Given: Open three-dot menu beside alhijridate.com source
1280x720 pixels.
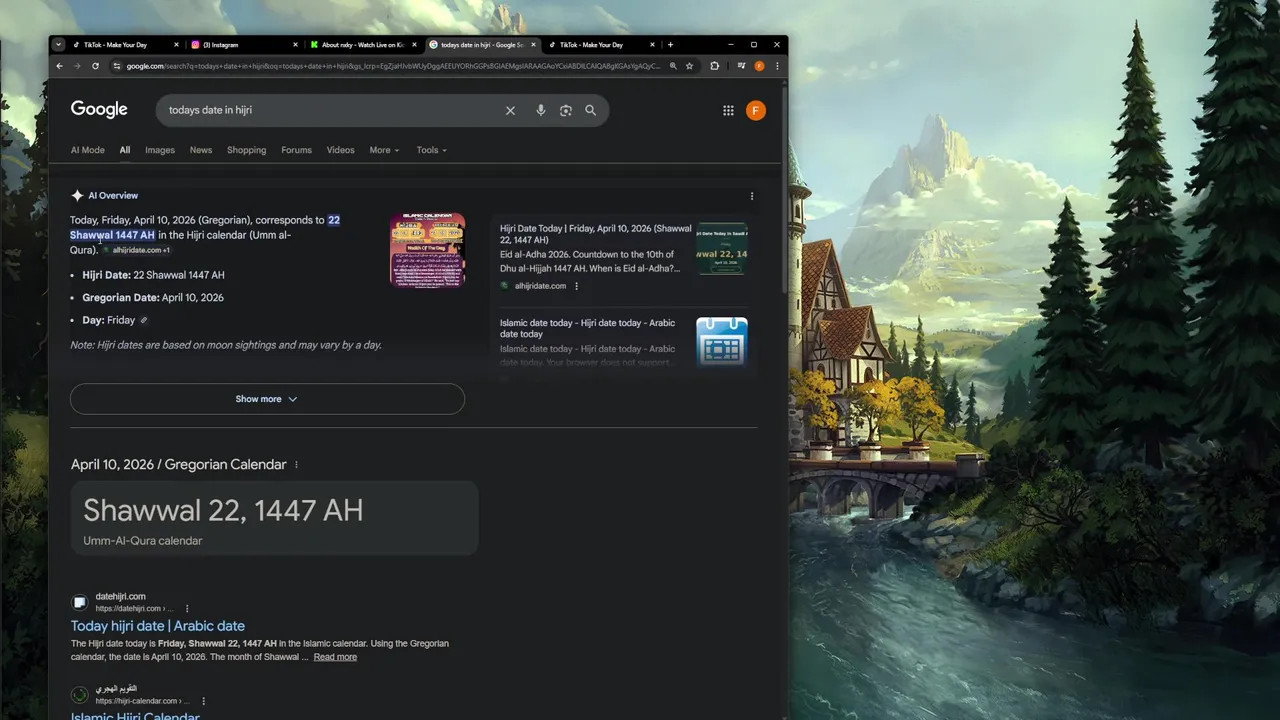Looking at the screenshot, I should click(576, 286).
